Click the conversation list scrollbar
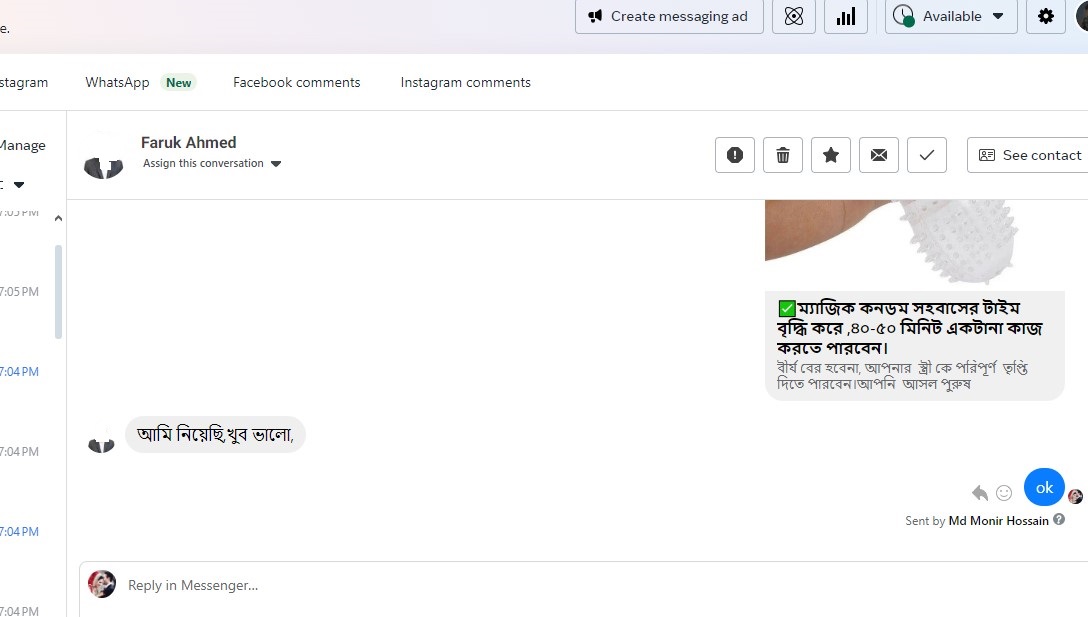Viewport: 1088px width, 617px height. point(58,292)
